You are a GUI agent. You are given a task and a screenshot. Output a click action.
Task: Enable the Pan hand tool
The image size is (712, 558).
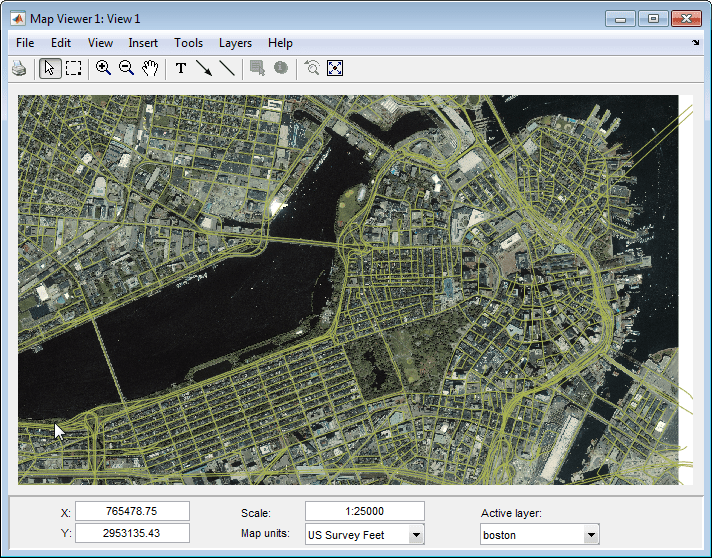151,68
